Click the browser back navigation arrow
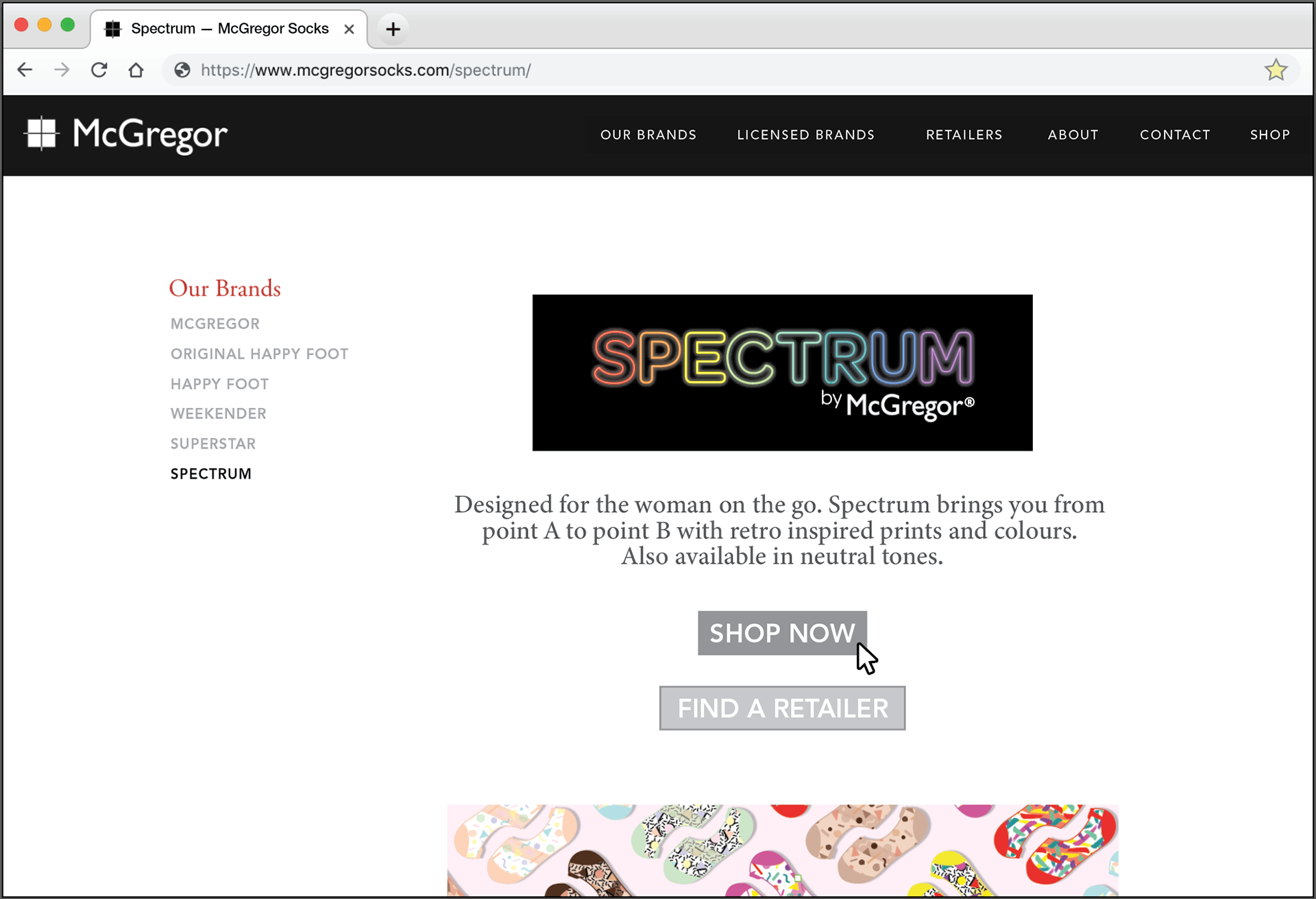Viewport: 1316px width, 899px height. pos(25,69)
